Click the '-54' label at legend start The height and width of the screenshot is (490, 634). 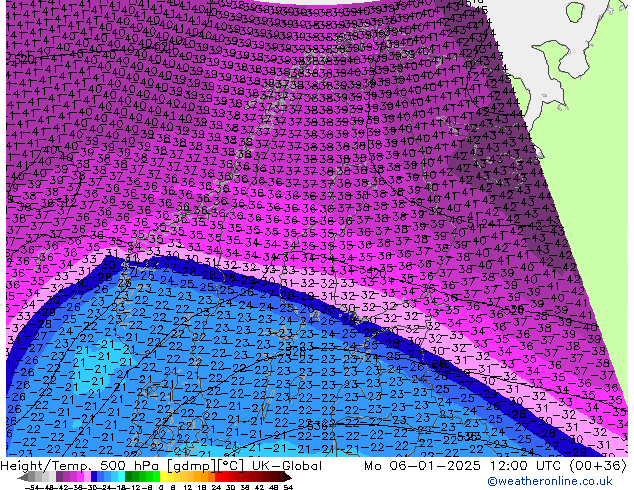(32, 488)
